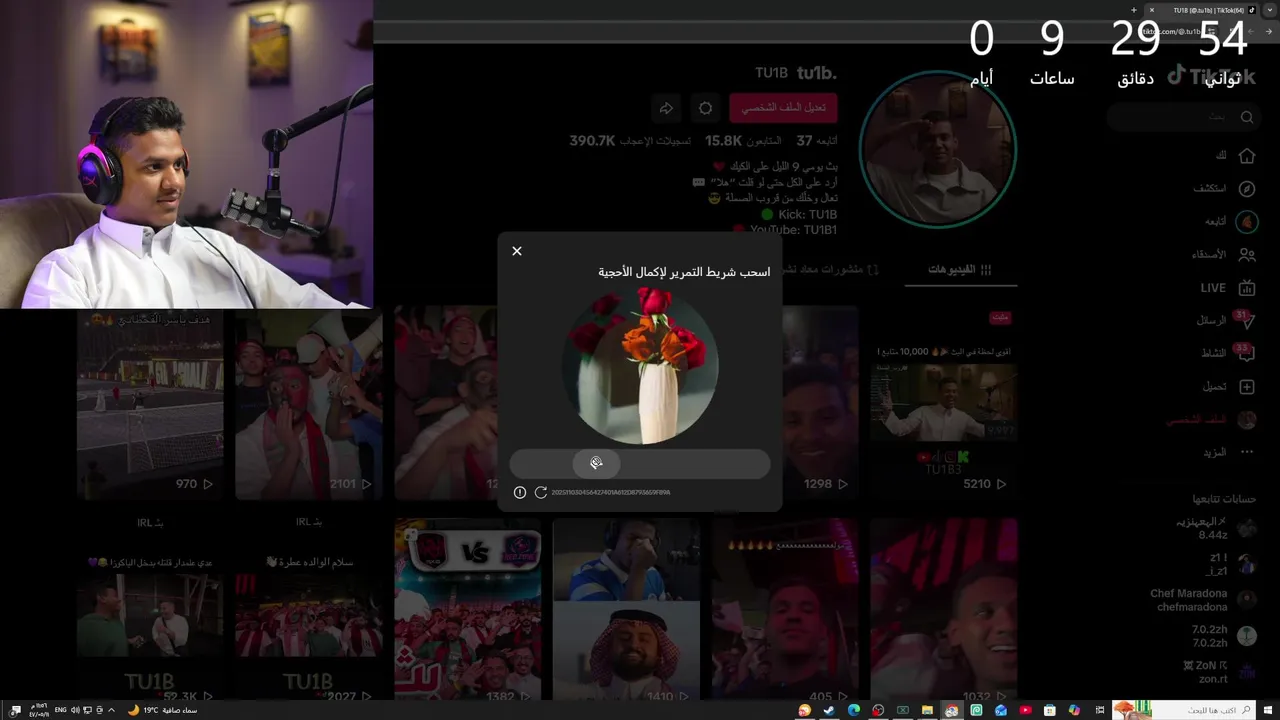The width and height of the screenshot is (1280, 720).
Task: Refresh the captcha puzzle image
Action: click(x=541, y=492)
